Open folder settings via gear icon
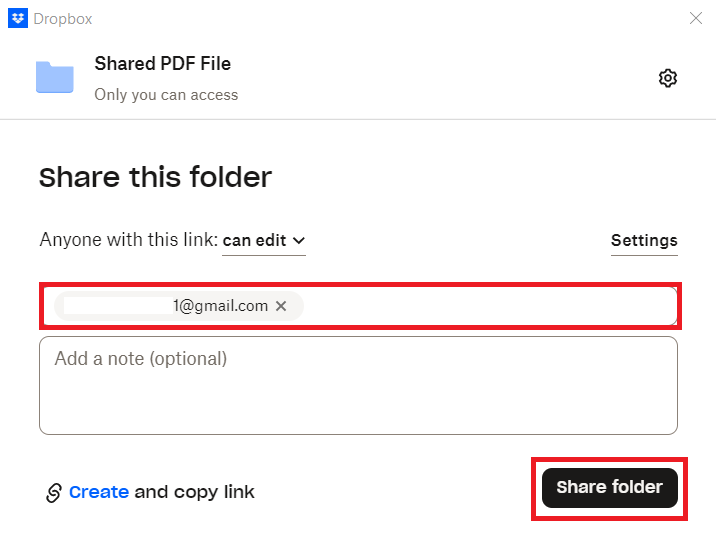This screenshot has height=546, width=720. tap(668, 78)
